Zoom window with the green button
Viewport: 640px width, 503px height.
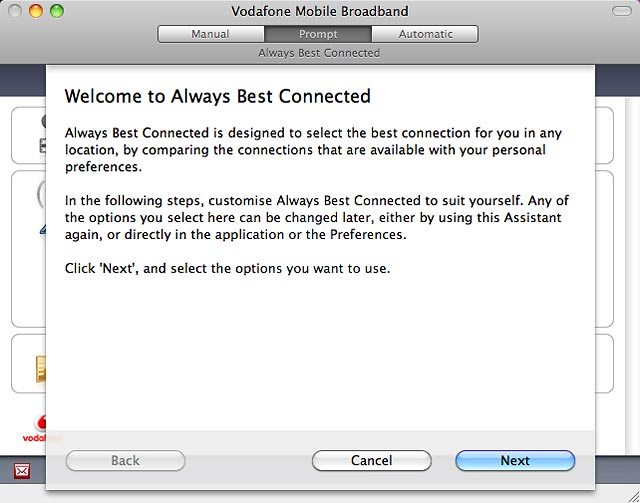coord(57,11)
